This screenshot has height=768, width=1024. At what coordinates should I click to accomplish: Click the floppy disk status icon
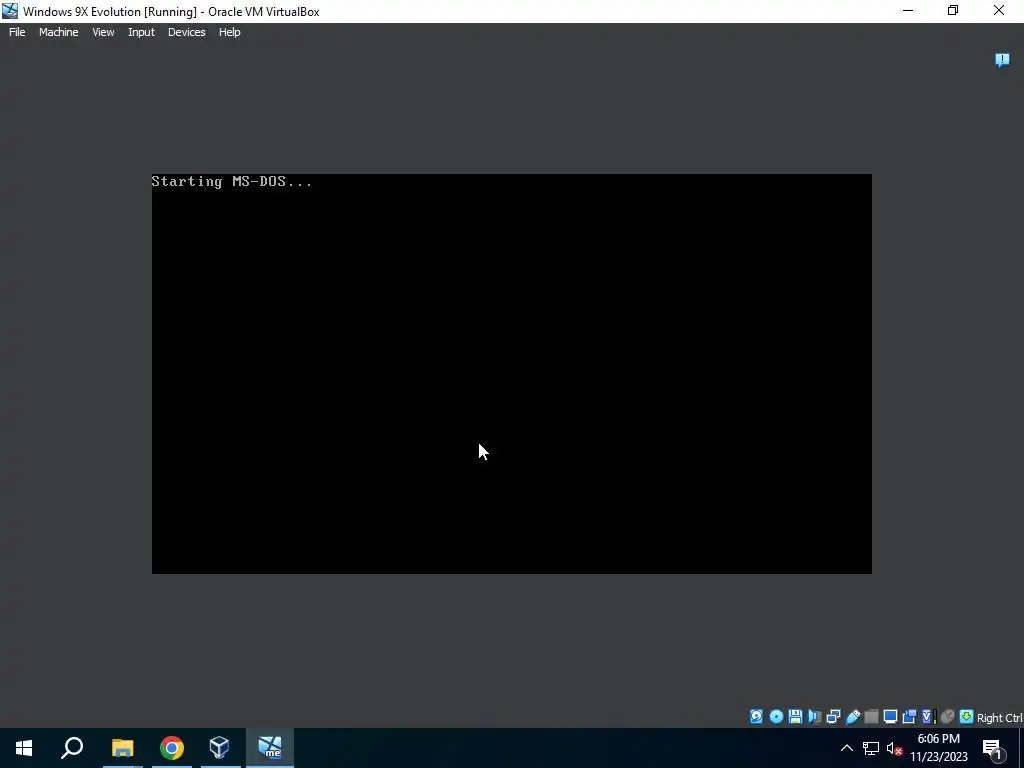click(795, 716)
